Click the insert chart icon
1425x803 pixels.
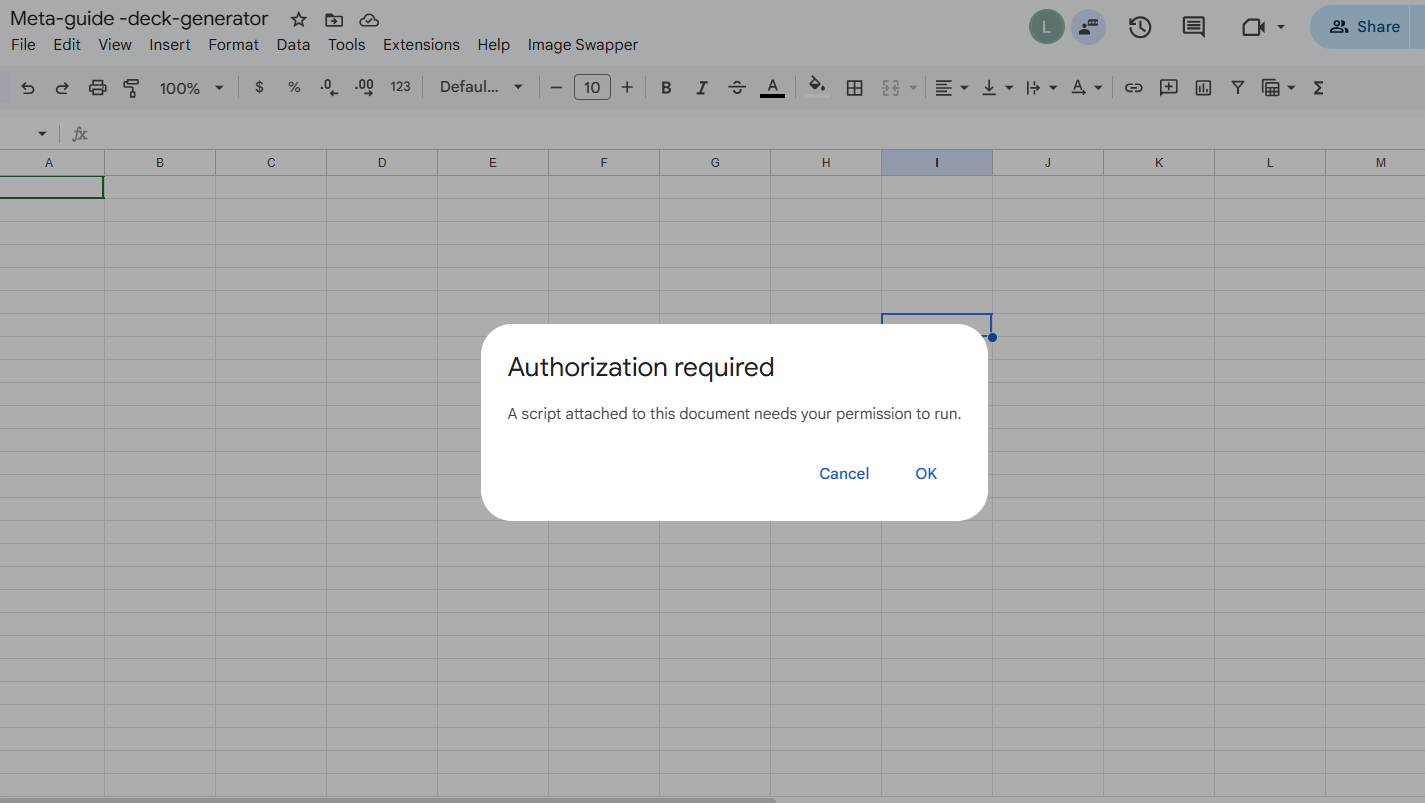(1203, 88)
